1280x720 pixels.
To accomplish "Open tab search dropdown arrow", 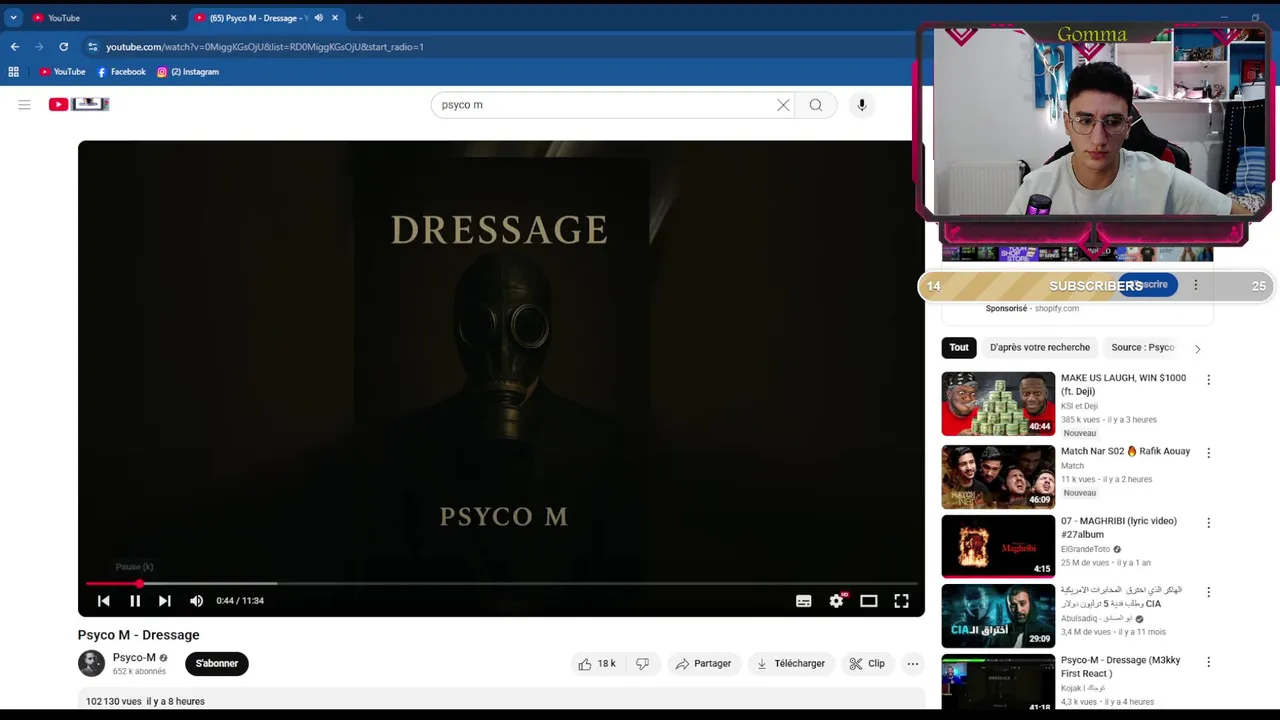I will coord(13,18).
